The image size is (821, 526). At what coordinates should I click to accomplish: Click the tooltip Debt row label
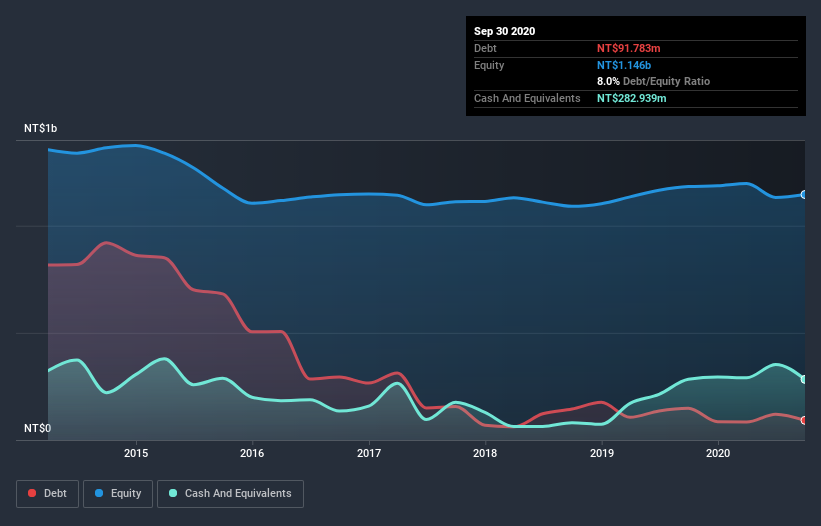[485, 48]
